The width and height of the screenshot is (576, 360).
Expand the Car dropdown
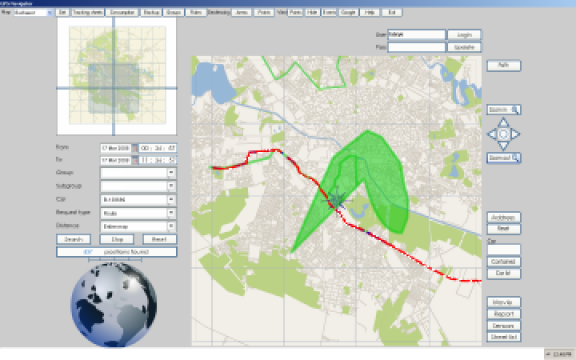pos(171,199)
